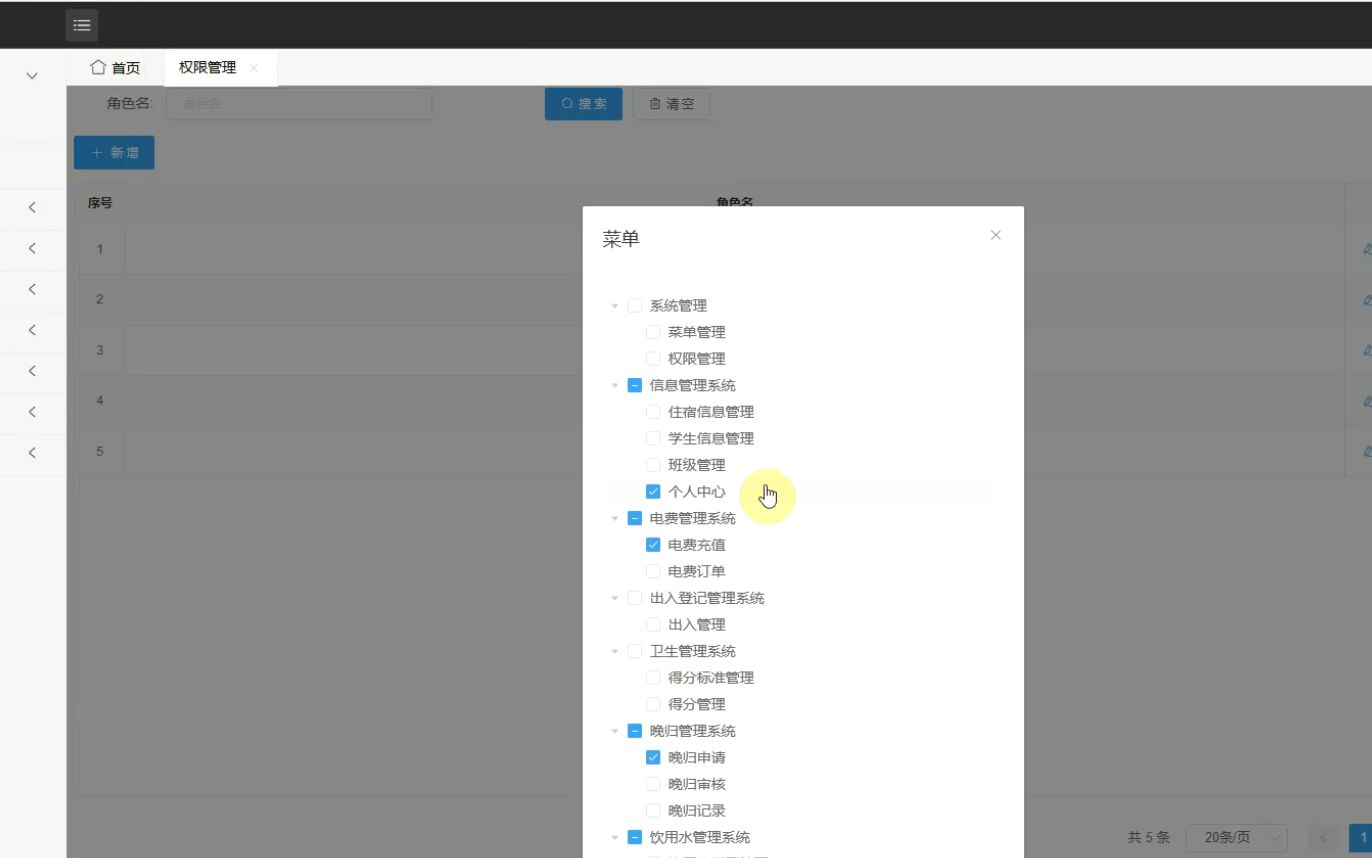
Task: Click the 序号 column header
Action: 100,203
